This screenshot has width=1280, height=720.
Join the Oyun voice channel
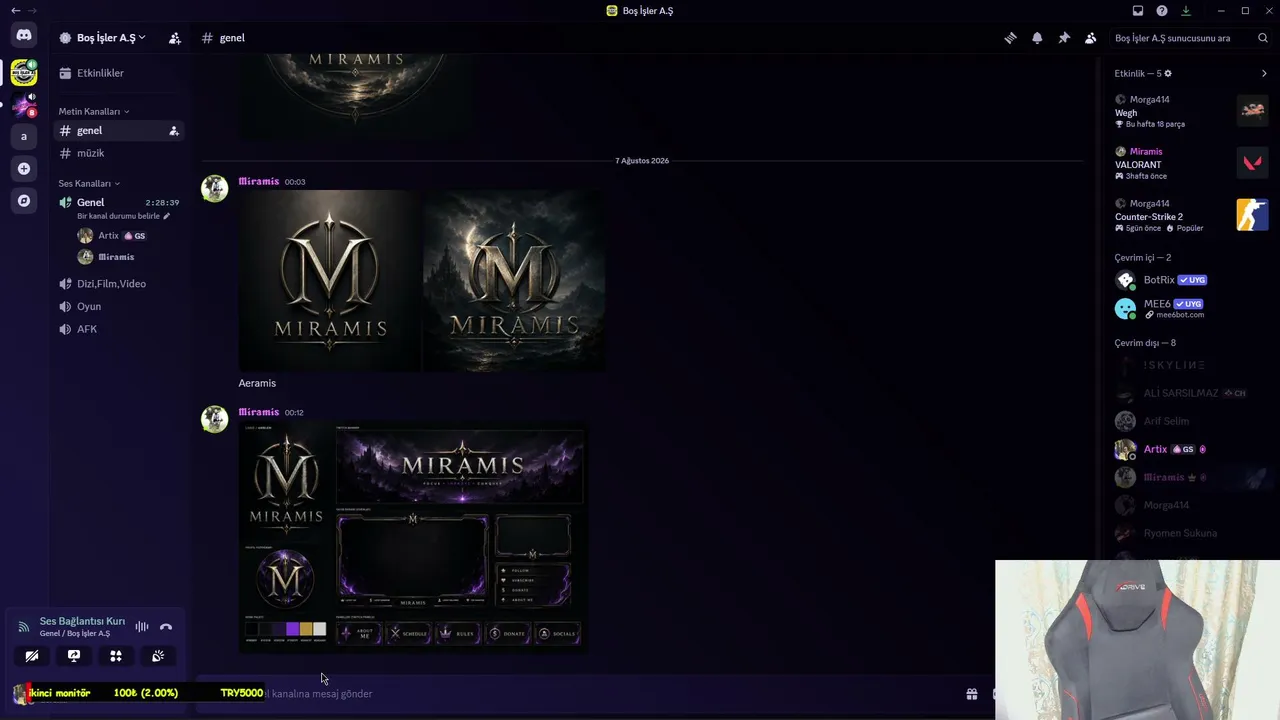point(119,307)
